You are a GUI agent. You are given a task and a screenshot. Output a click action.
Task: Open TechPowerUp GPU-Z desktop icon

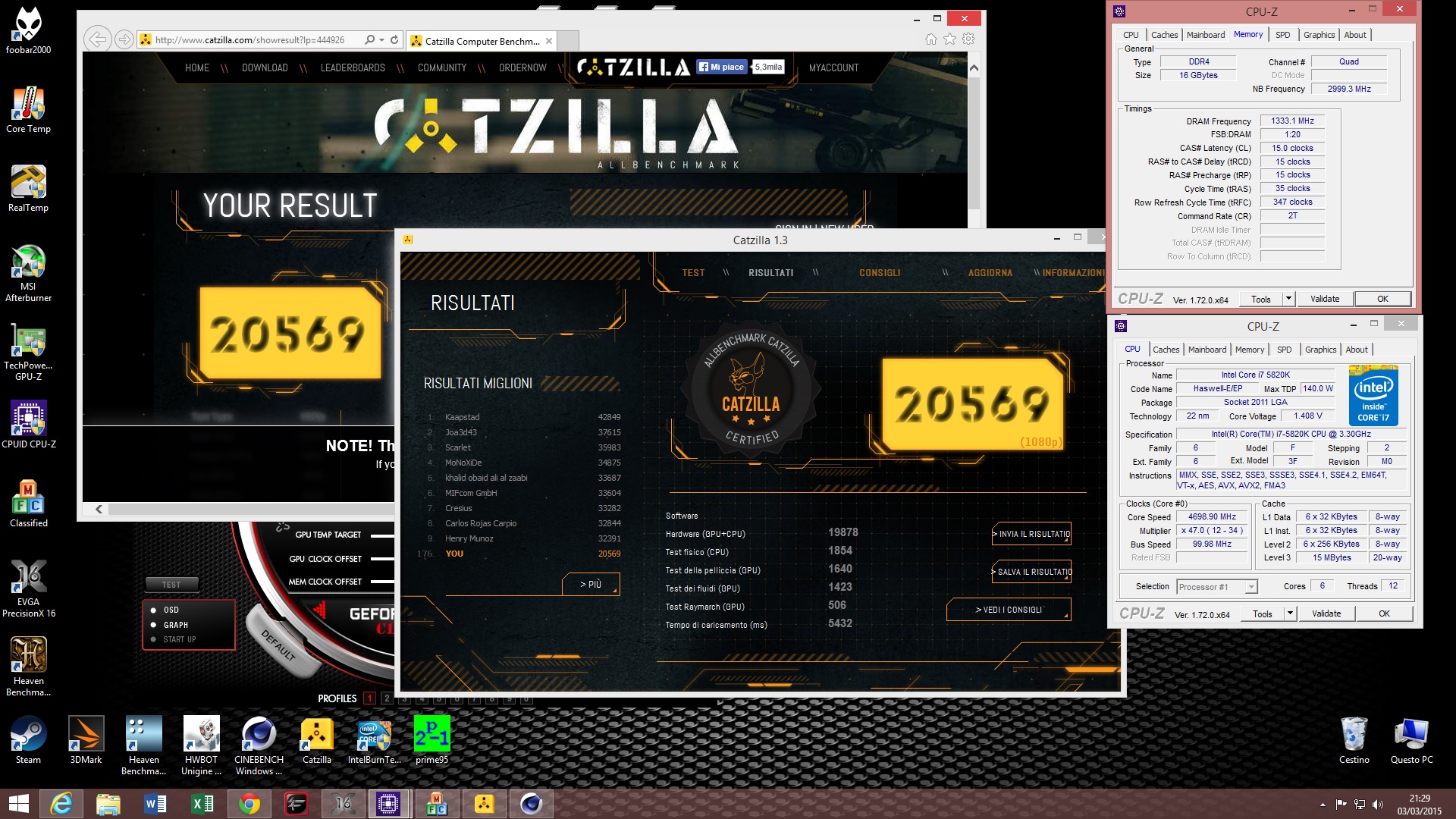click(x=29, y=352)
